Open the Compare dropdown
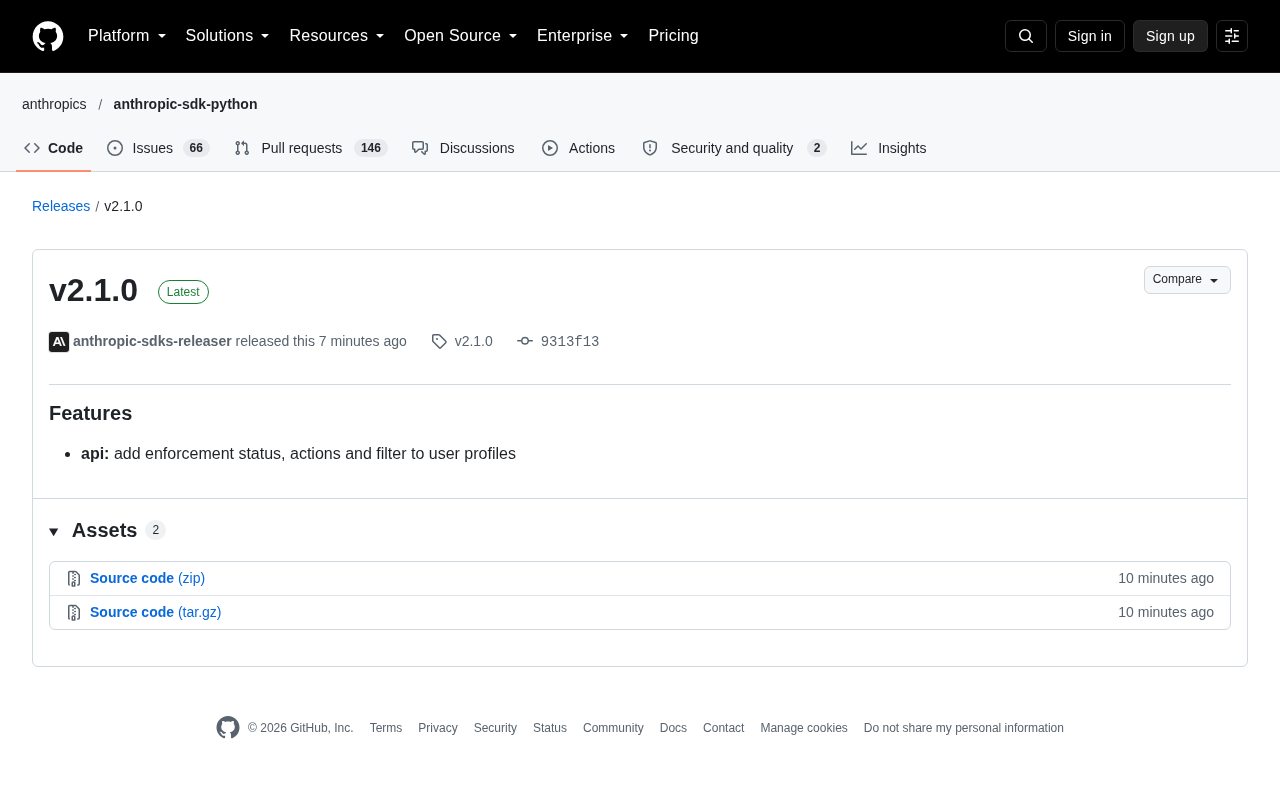 [1187, 280]
